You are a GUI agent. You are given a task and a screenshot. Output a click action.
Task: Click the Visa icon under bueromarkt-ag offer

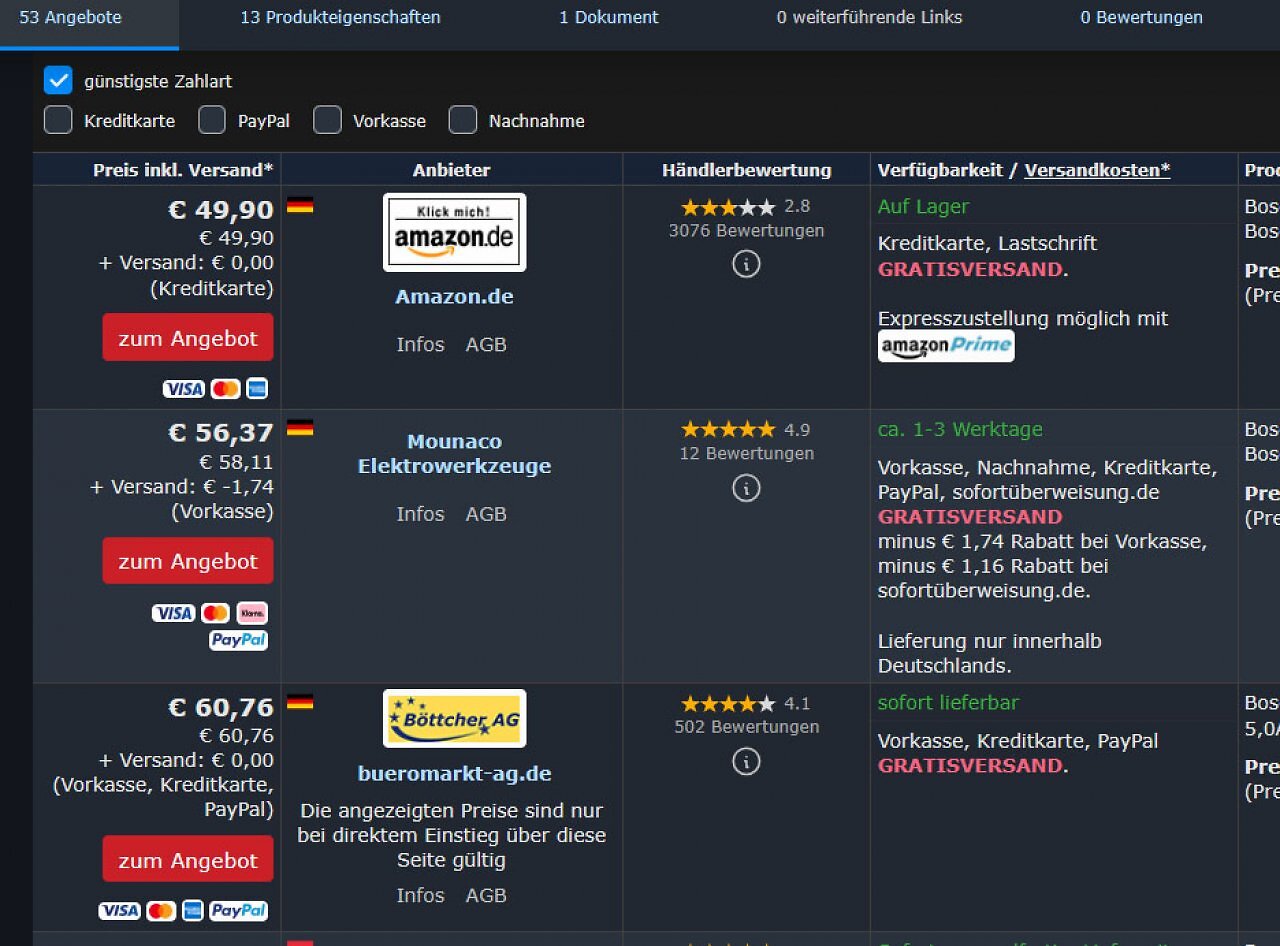(119, 911)
